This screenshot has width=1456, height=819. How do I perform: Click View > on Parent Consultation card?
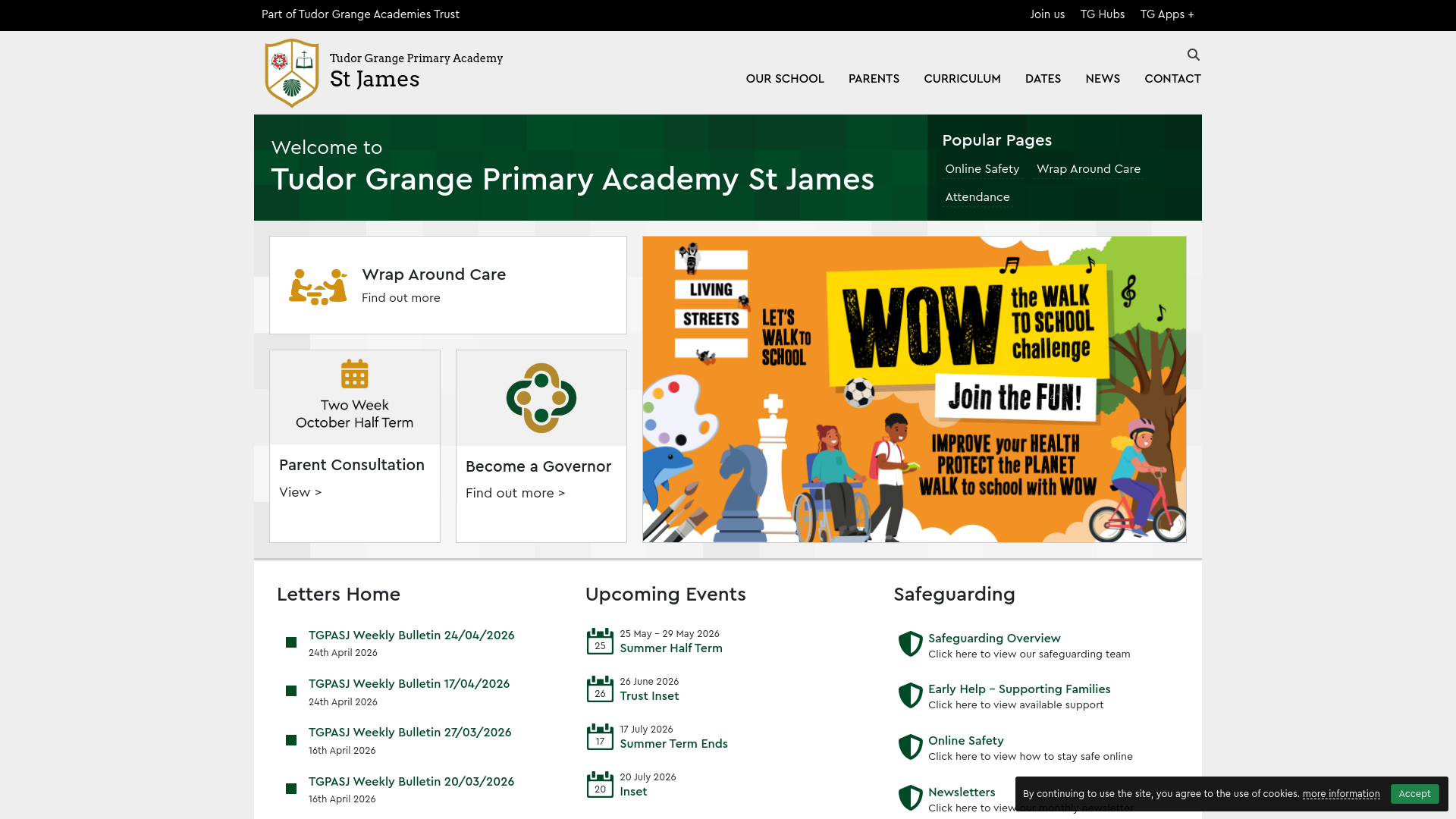(x=300, y=492)
